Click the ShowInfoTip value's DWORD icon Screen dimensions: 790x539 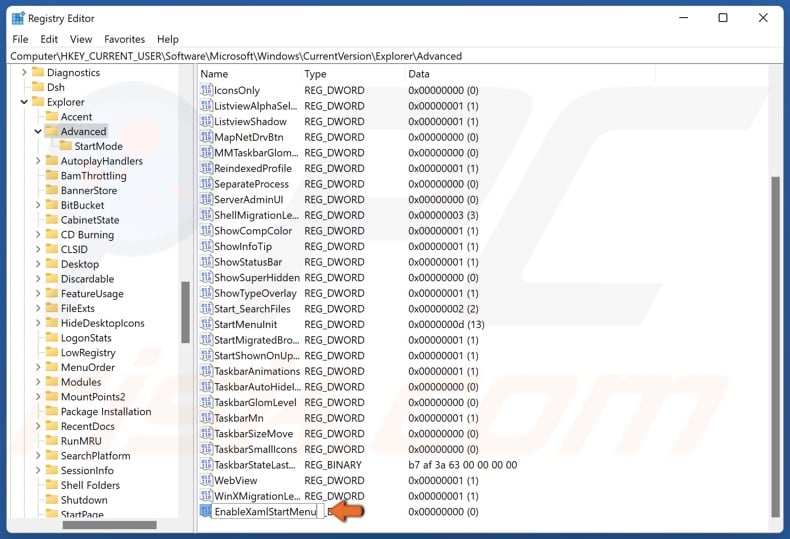(206, 246)
